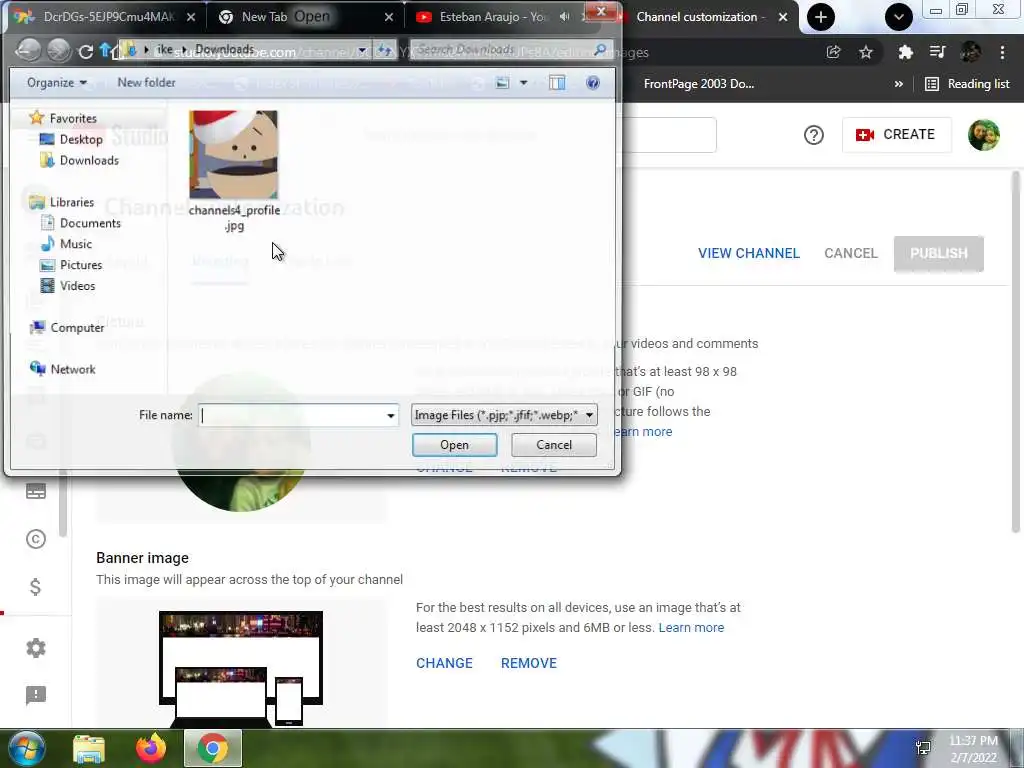Click Downloads in the address breadcrumb

pos(225,49)
